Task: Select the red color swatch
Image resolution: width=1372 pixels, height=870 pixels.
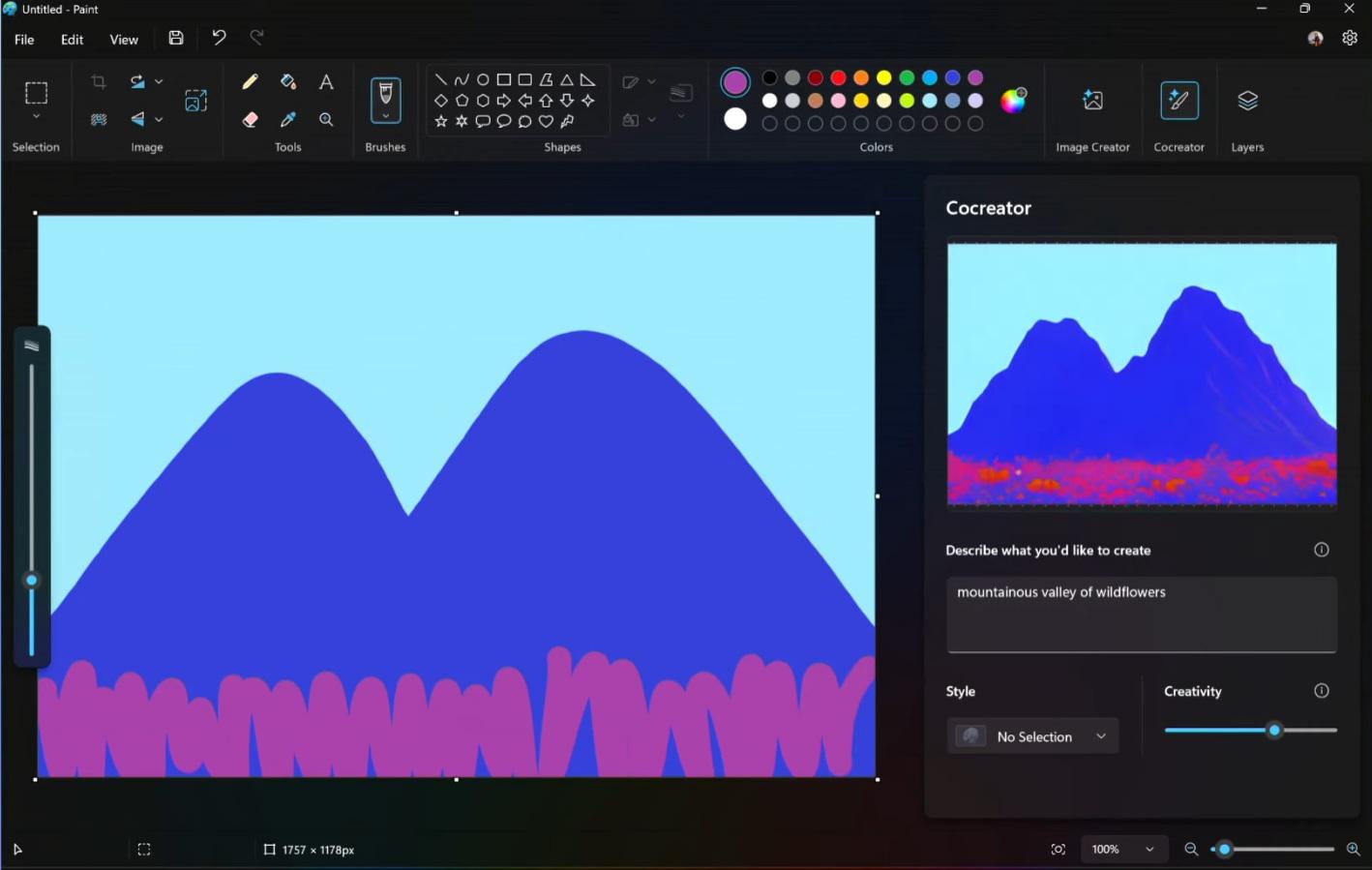Action: [838, 77]
